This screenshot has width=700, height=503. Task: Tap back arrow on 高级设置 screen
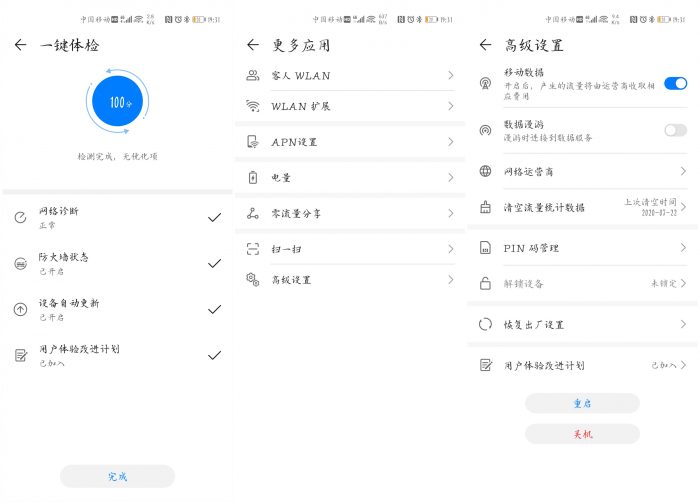(486, 45)
